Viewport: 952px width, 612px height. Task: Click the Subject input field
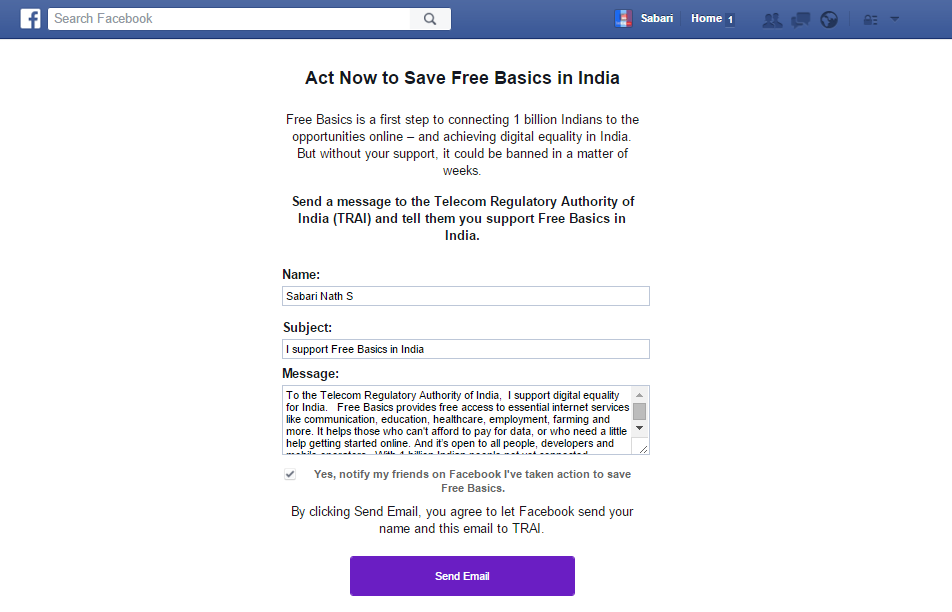click(x=466, y=349)
